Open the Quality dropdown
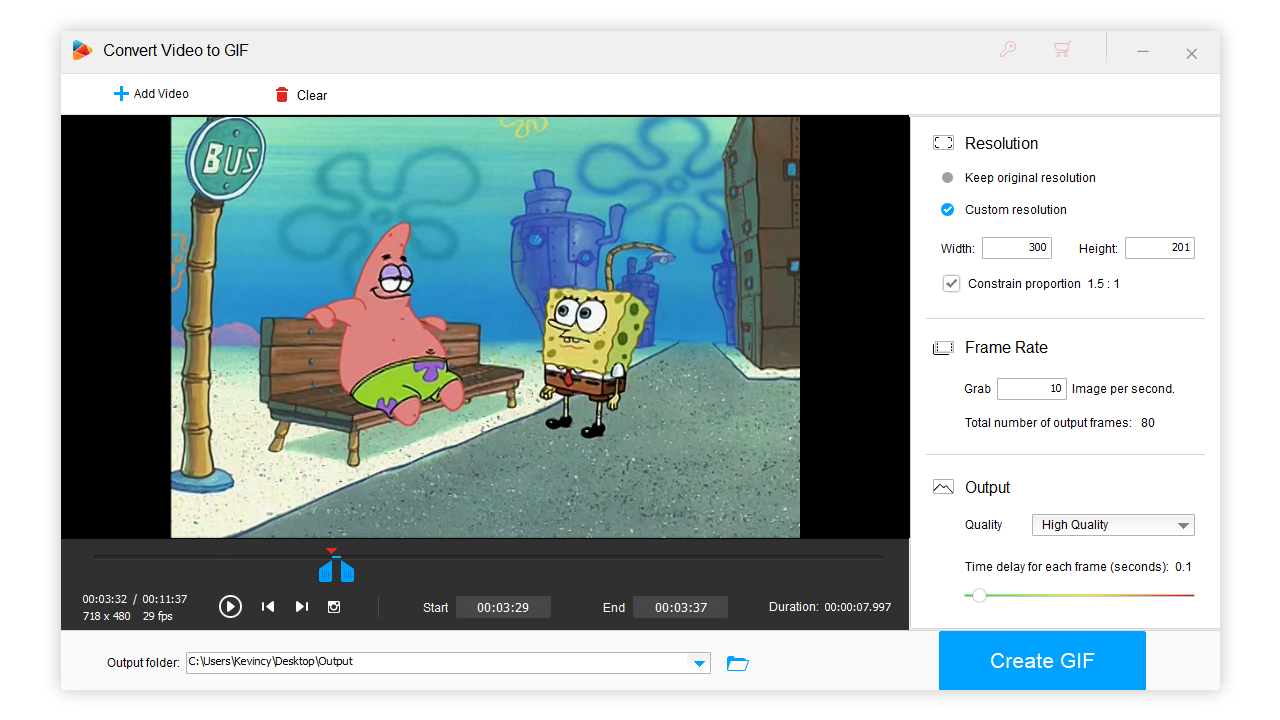This screenshot has height=720, width=1280. coord(1113,524)
